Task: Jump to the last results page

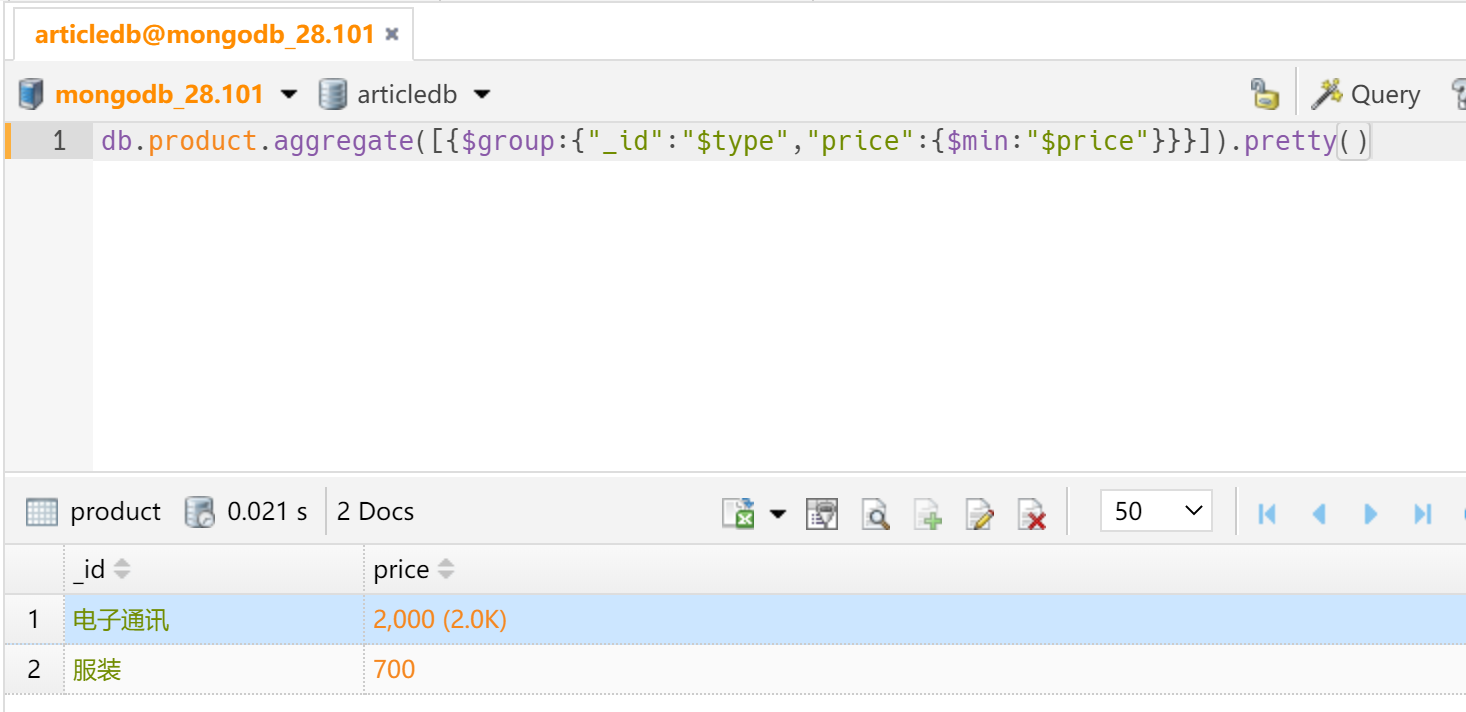Action: pos(1423,513)
